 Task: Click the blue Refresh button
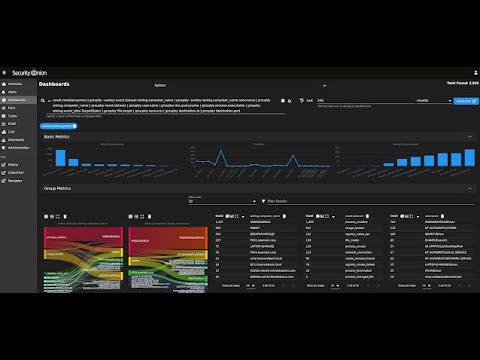[466, 101]
